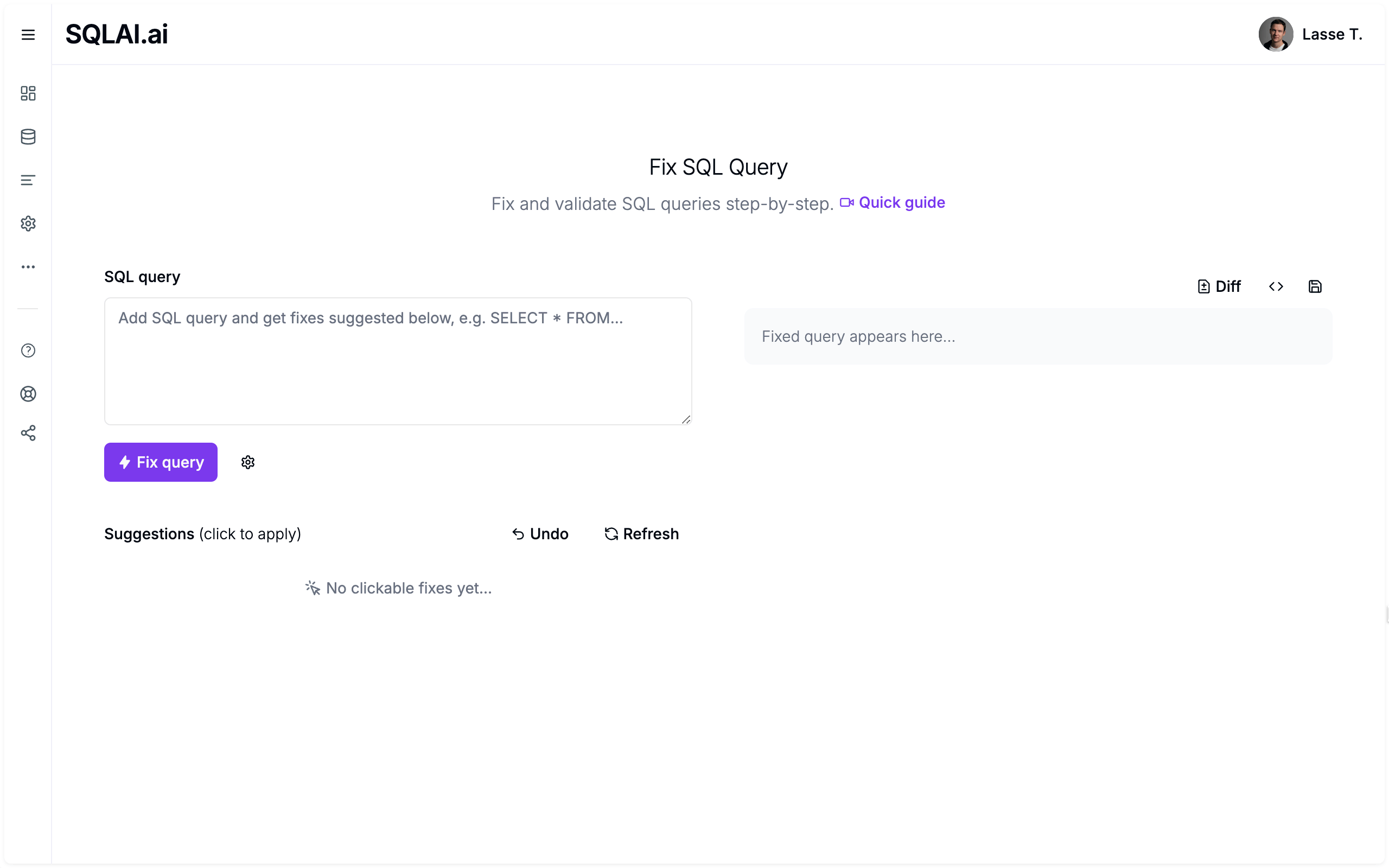
Task: Click Undo in suggestions
Action: 540,534
